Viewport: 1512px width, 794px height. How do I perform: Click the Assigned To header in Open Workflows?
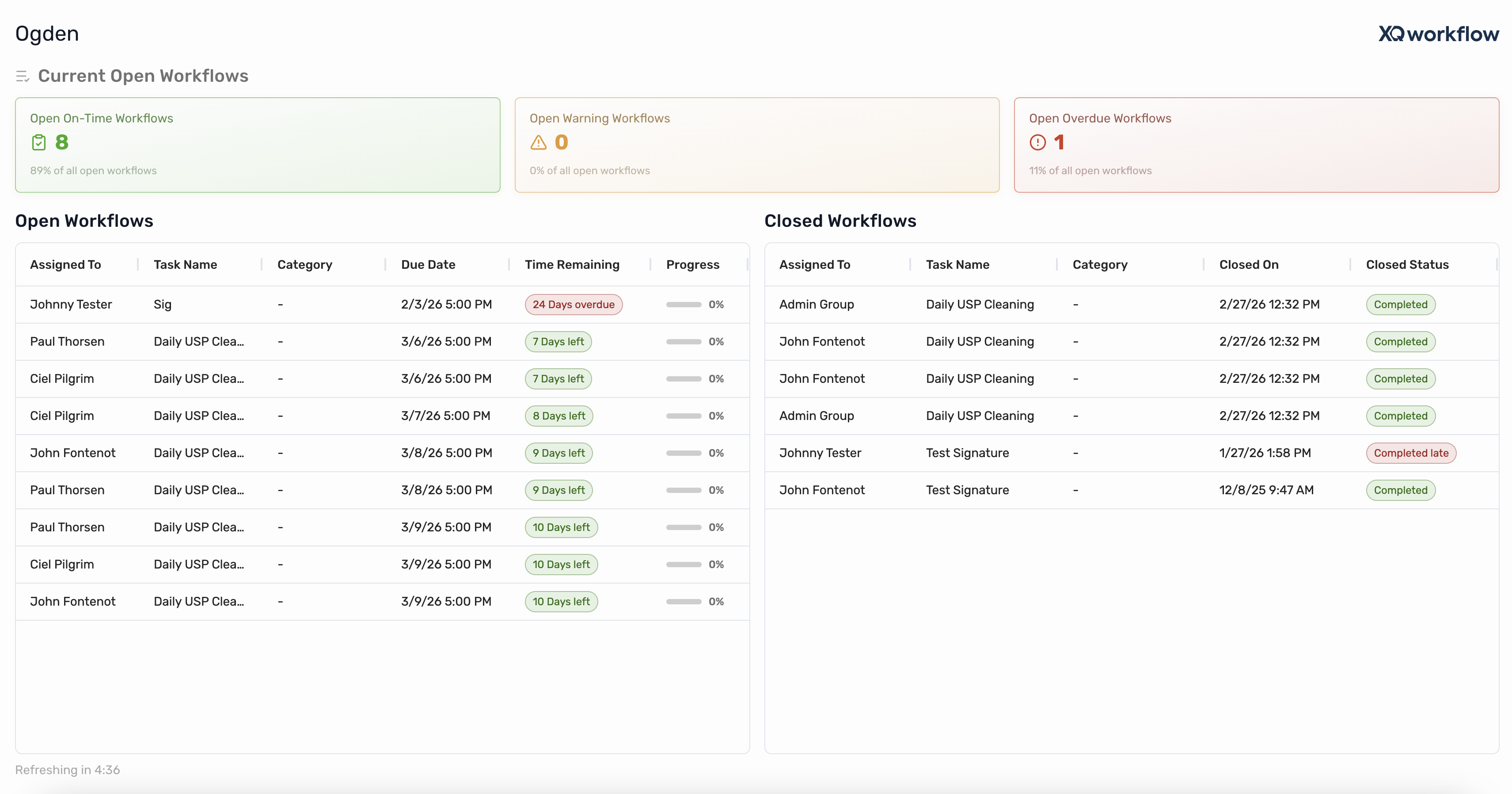pos(66,264)
